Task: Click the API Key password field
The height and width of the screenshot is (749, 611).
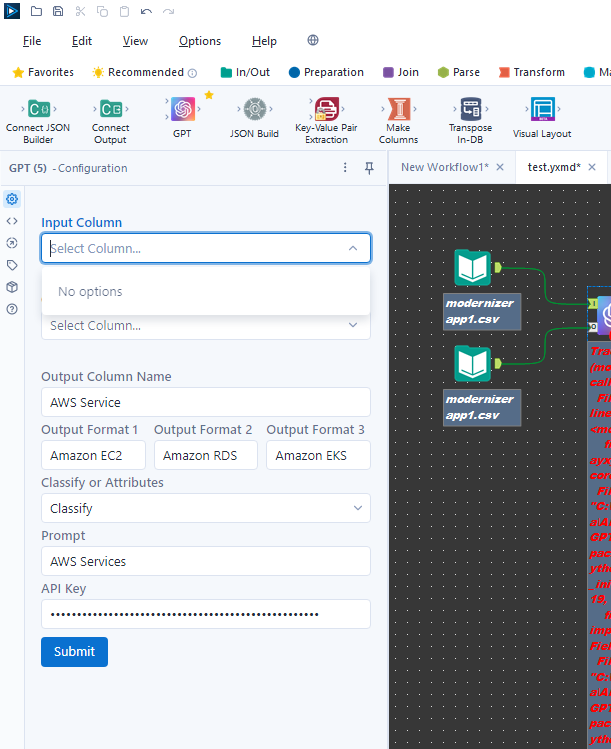Action: [x=206, y=614]
